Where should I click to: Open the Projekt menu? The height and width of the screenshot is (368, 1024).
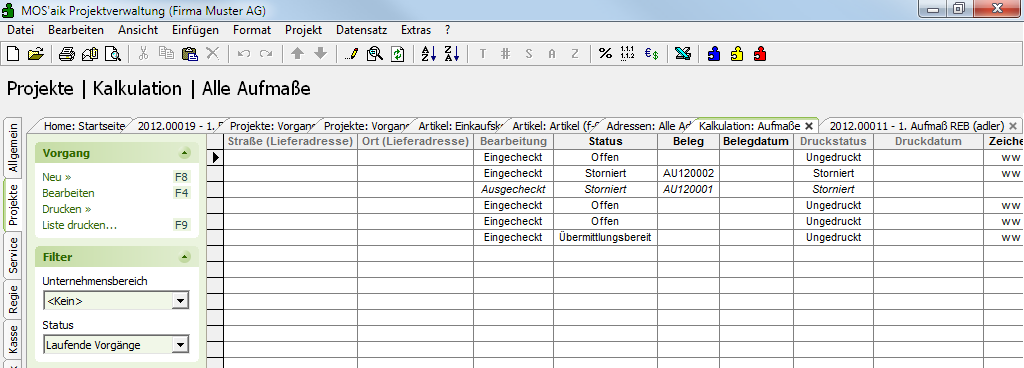click(303, 30)
